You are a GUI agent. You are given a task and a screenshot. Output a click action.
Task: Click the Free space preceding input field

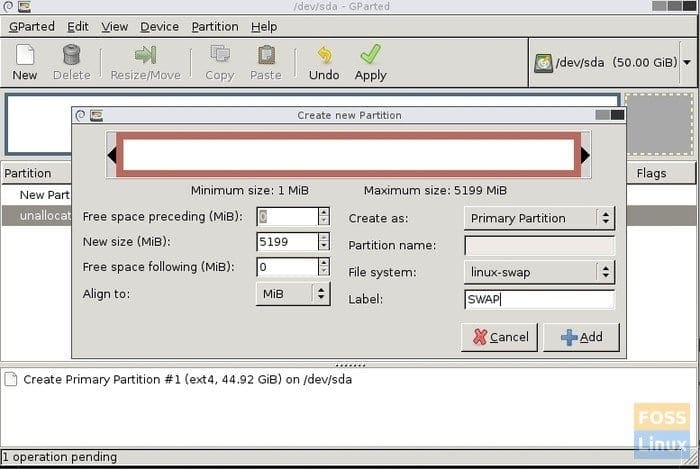click(288, 216)
